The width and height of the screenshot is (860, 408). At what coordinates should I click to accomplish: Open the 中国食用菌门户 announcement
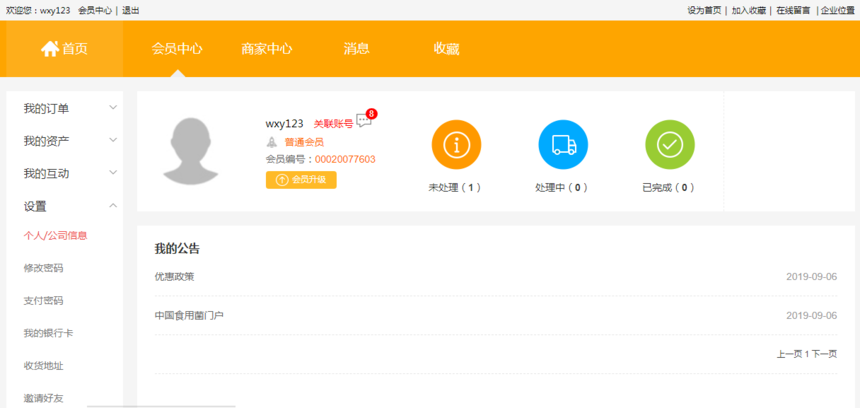189,315
